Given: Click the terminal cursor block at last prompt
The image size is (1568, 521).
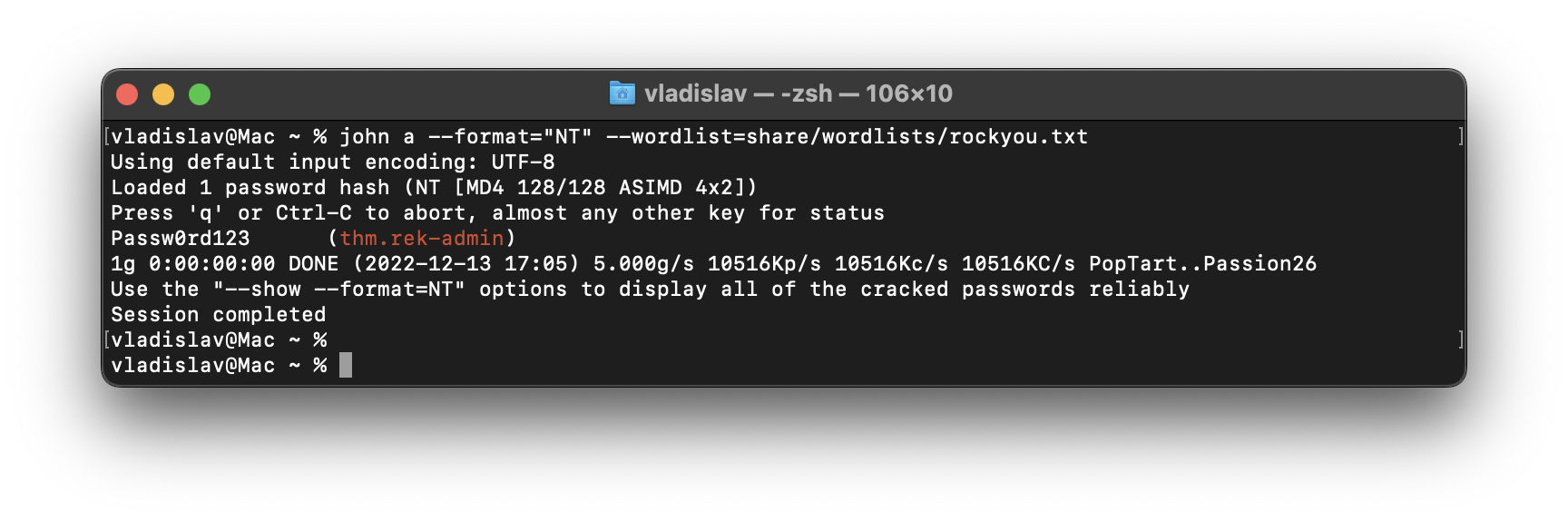Looking at the screenshot, I should coord(346,365).
